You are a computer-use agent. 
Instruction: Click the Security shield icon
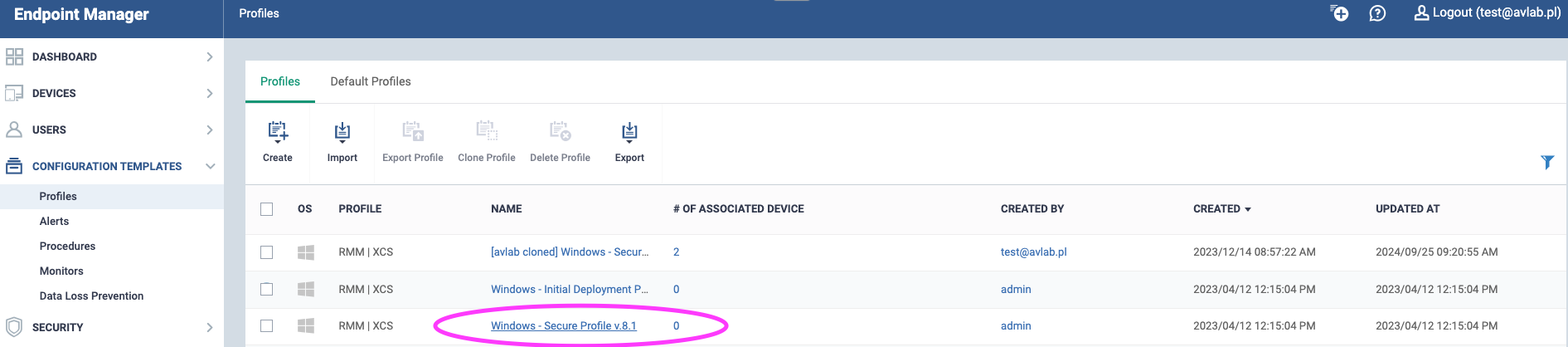click(x=14, y=327)
